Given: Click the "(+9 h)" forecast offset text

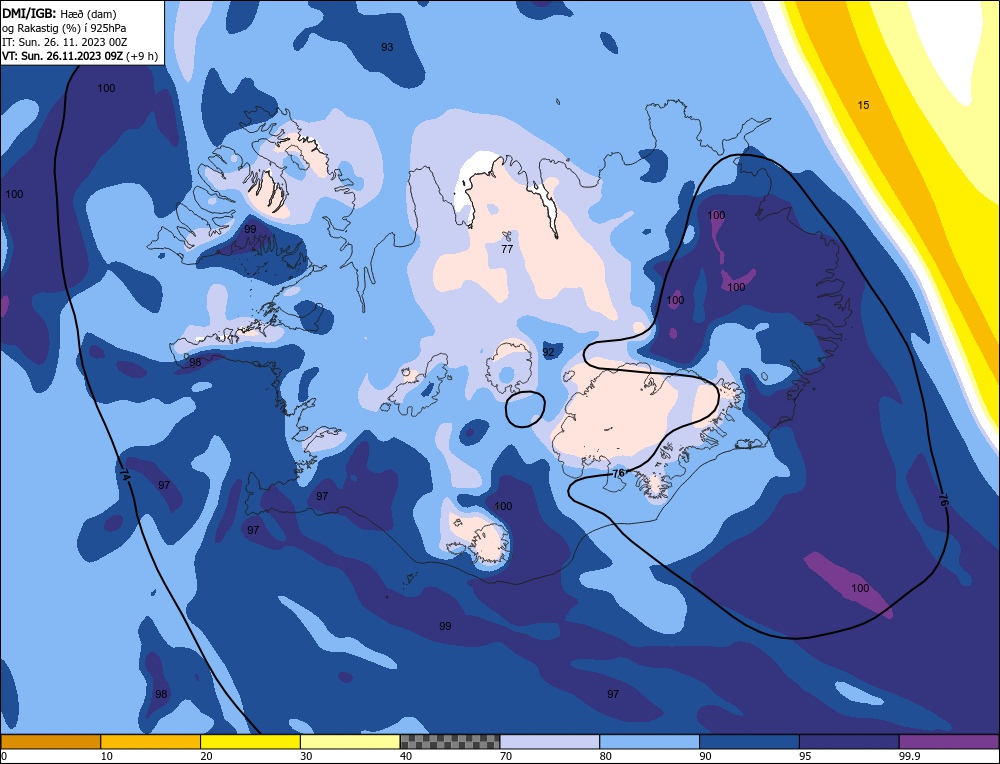Looking at the screenshot, I should (142, 56).
